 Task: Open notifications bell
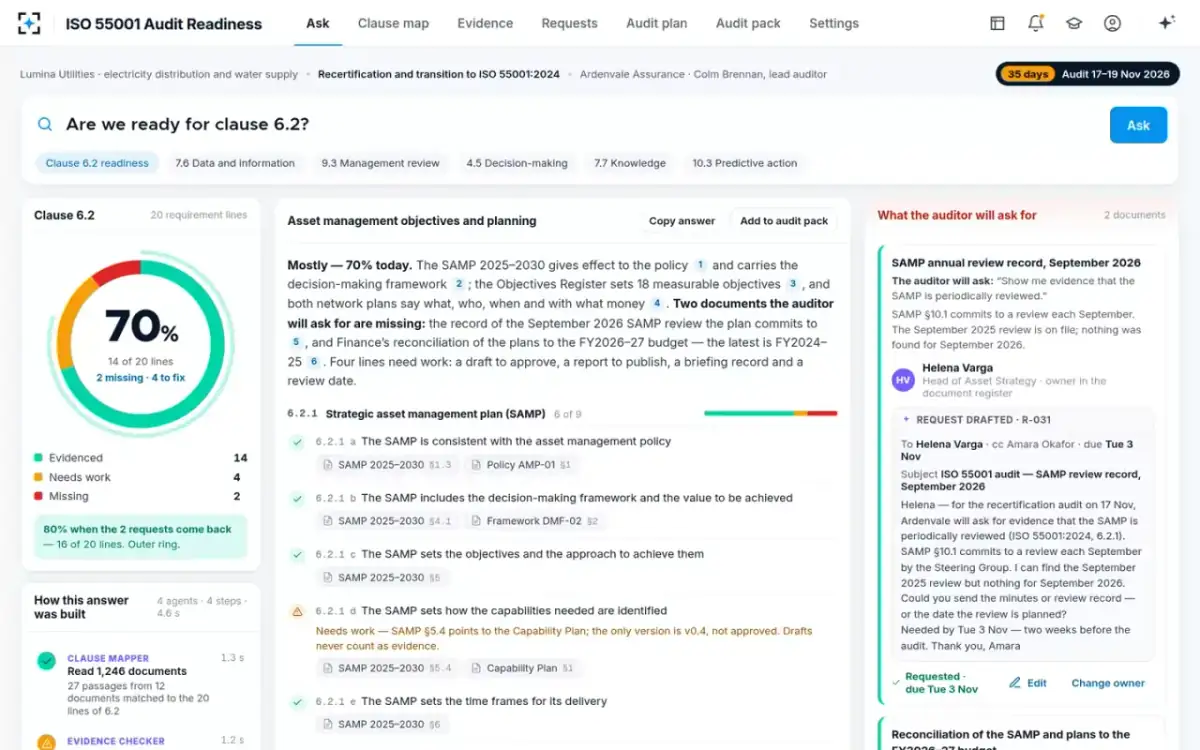(x=1035, y=23)
